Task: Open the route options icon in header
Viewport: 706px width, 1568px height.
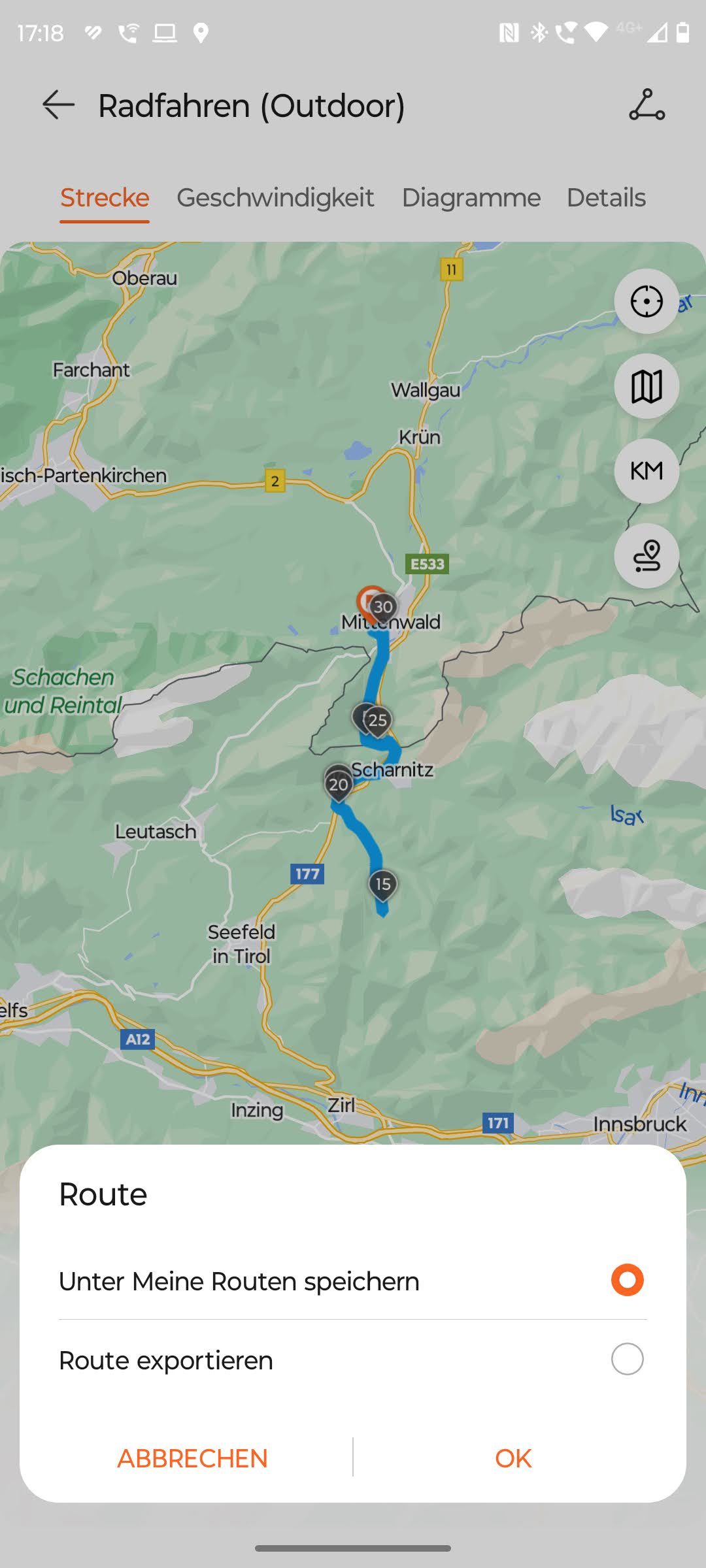Action: 647,105
